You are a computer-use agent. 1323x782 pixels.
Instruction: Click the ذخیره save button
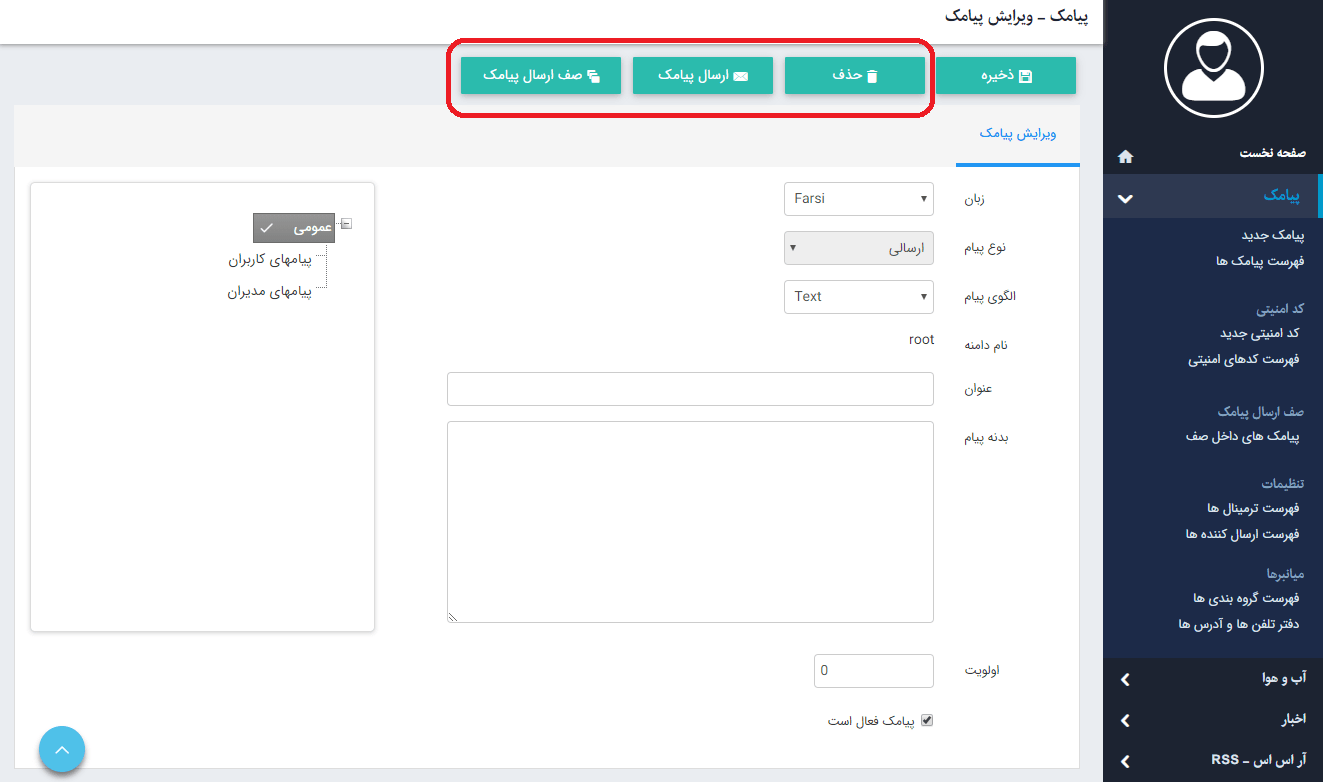tap(1006, 76)
